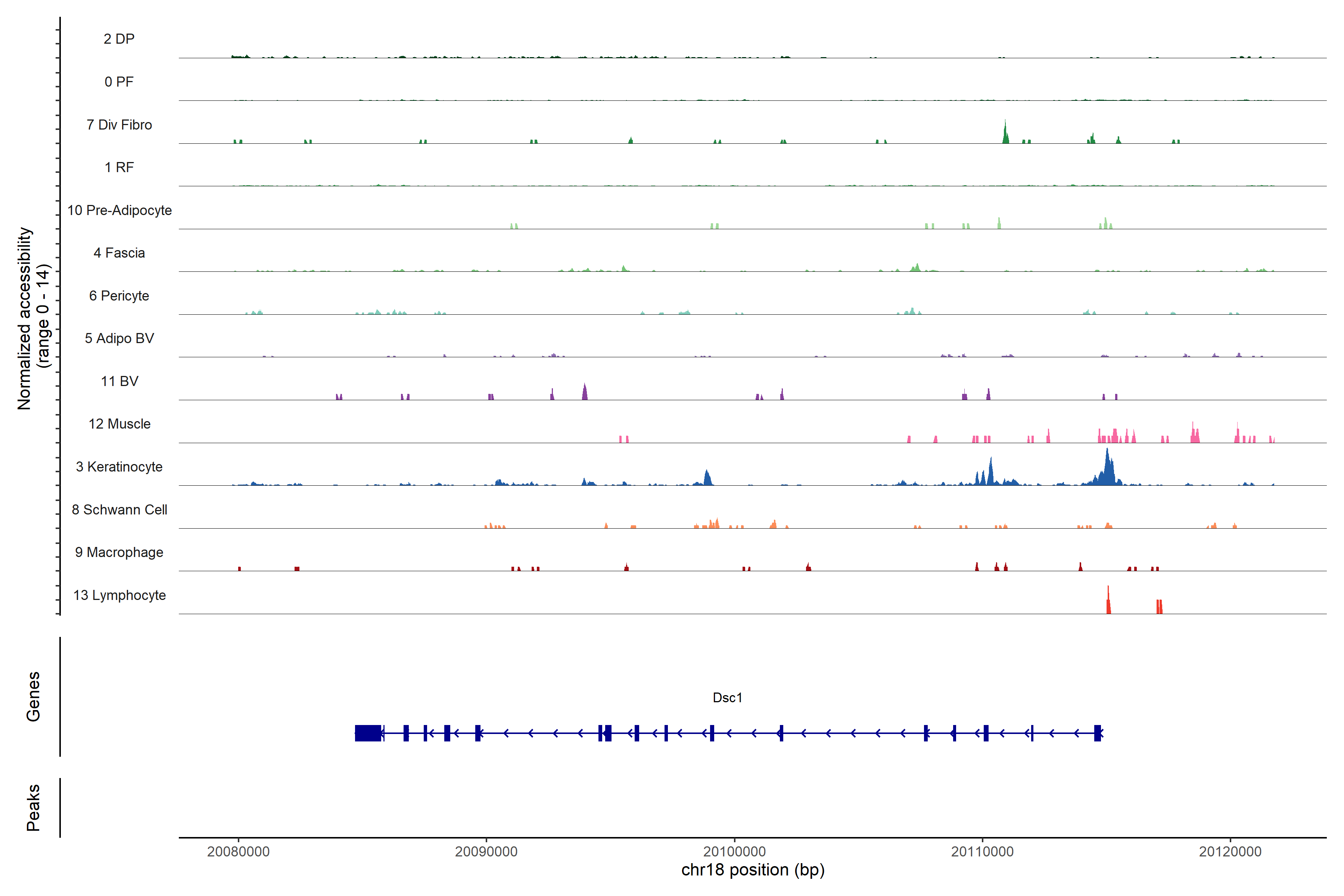Click the Genes panel label
The image size is (1344, 896).
point(33,696)
